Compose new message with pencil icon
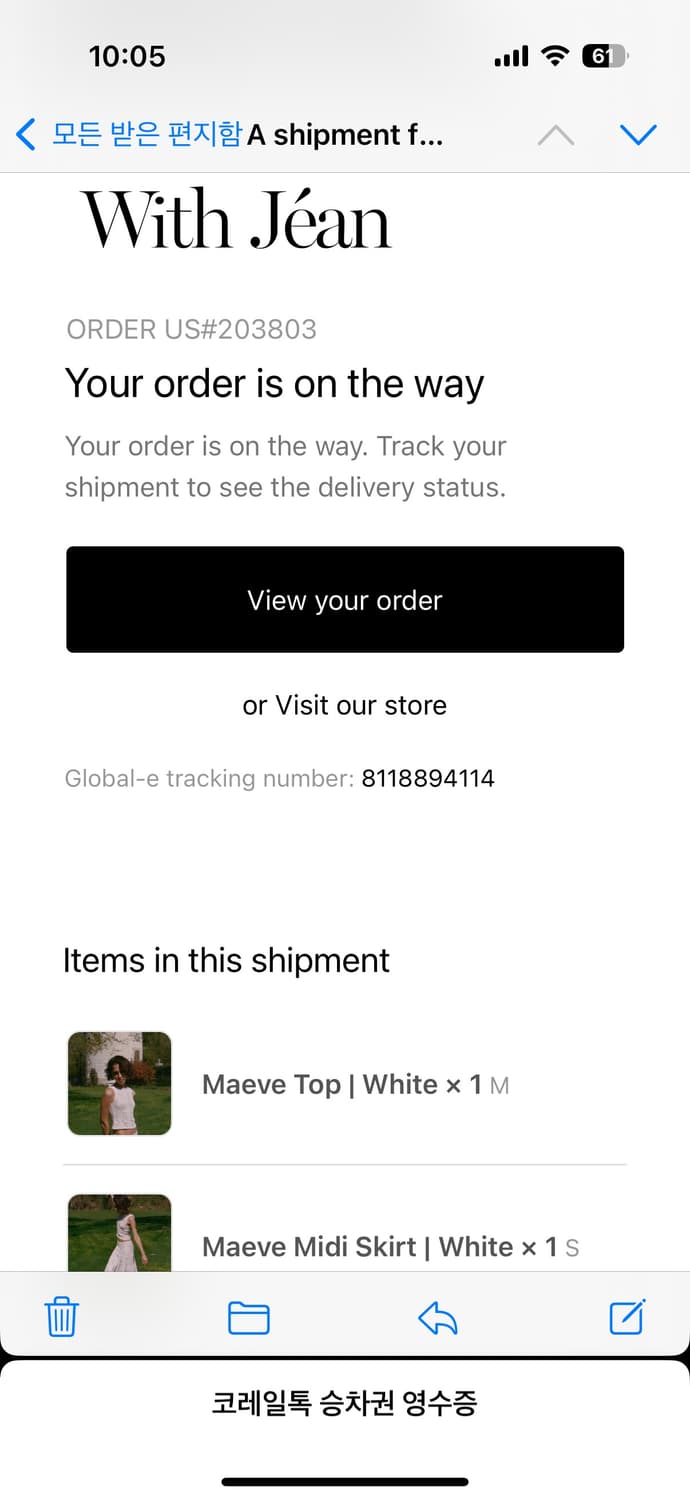 coord(628,1317)
